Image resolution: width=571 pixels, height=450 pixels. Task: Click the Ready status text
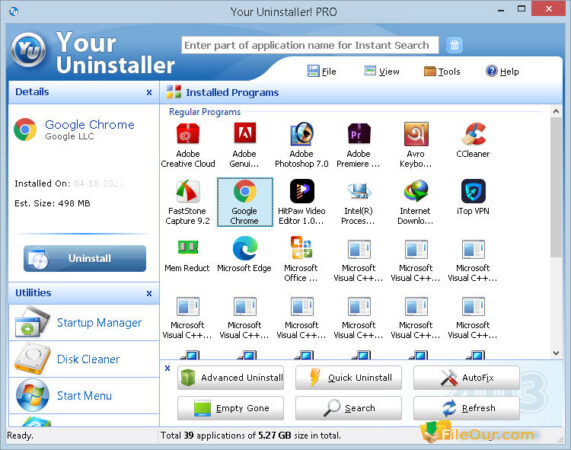tap(20, 435)
